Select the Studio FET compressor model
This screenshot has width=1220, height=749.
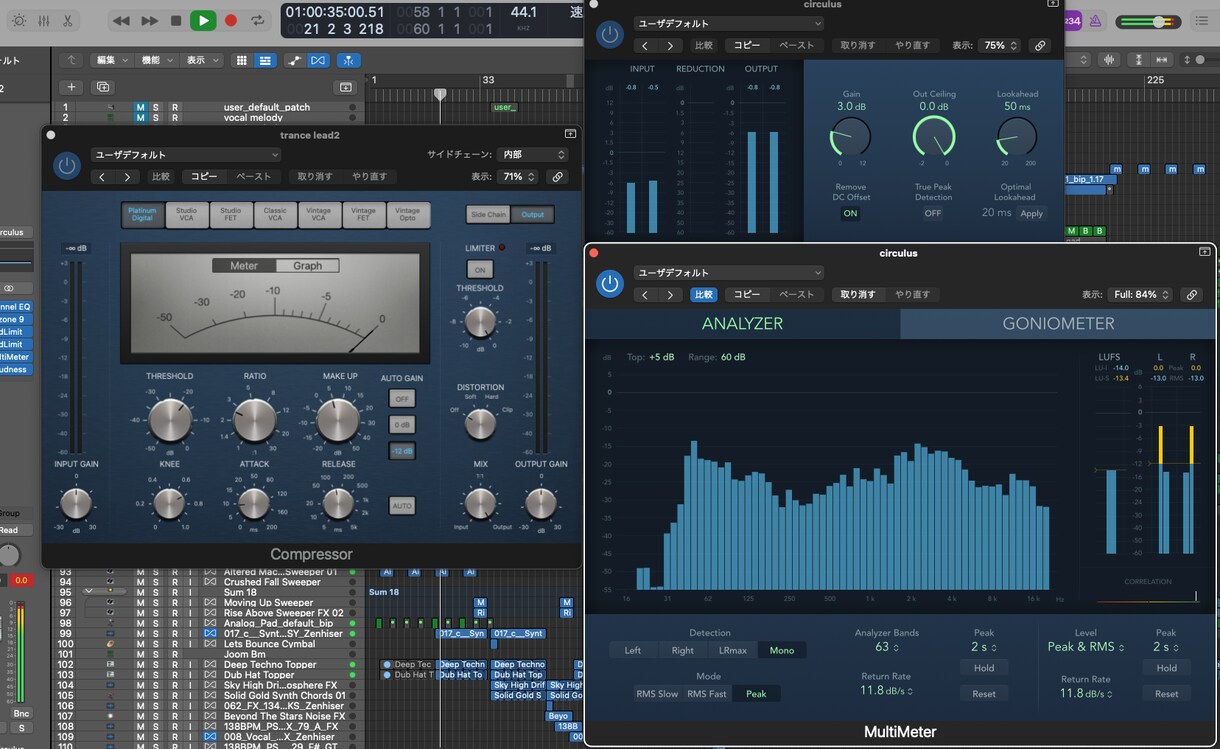click(231, 215)
